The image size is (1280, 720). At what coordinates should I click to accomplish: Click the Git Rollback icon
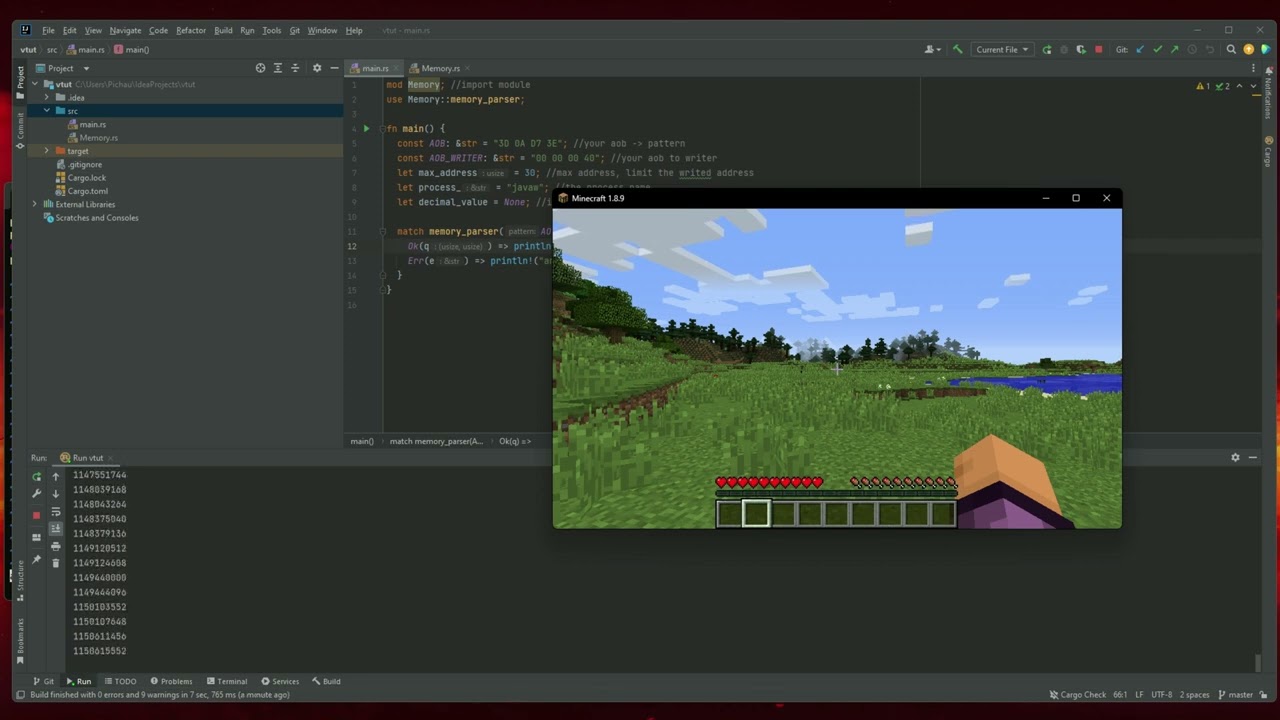coord(1210,49)
